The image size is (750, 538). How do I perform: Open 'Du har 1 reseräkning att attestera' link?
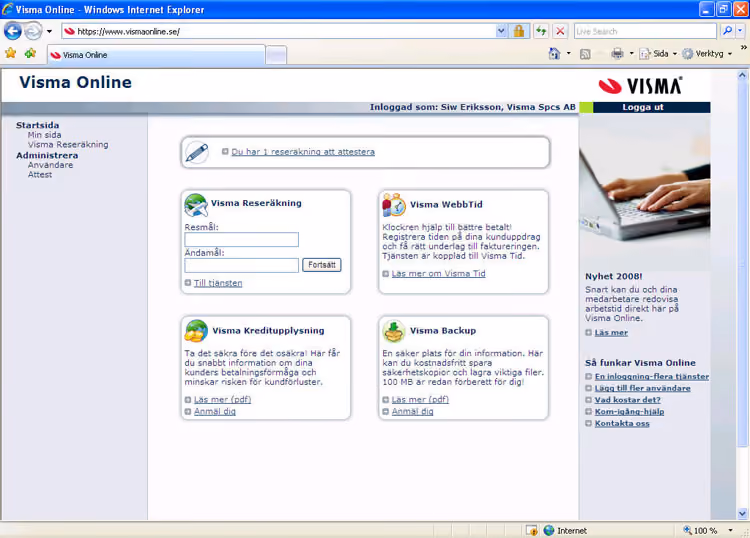303,152
